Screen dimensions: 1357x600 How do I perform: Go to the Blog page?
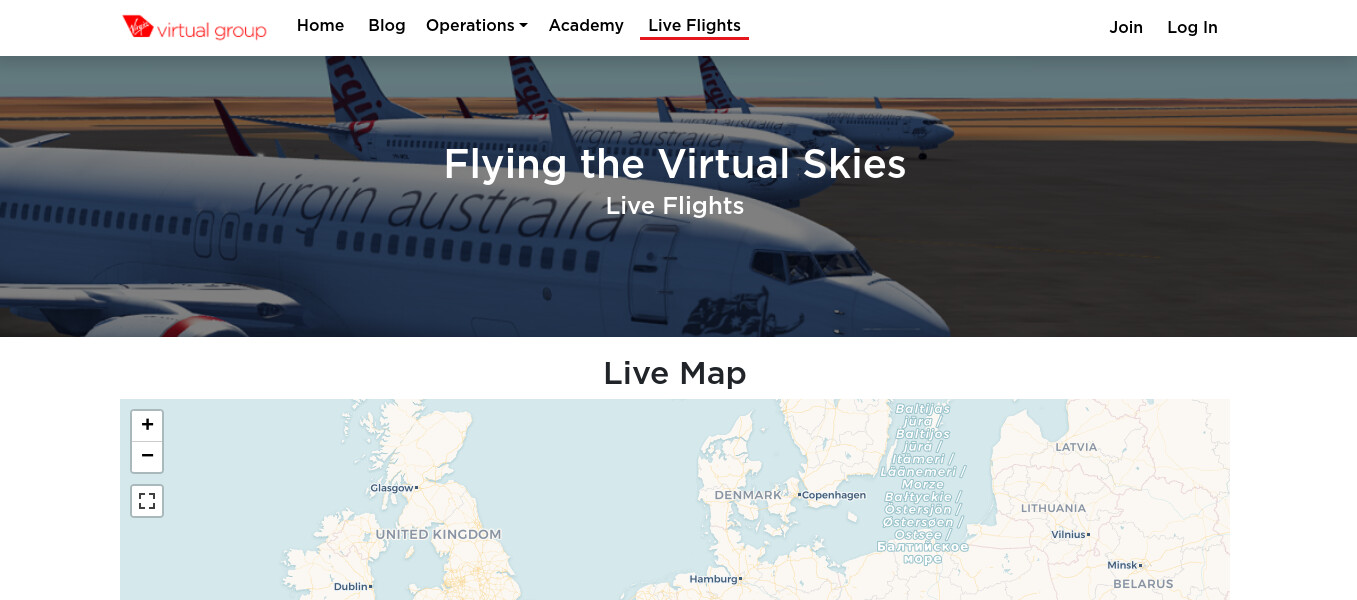coord(387,26)
